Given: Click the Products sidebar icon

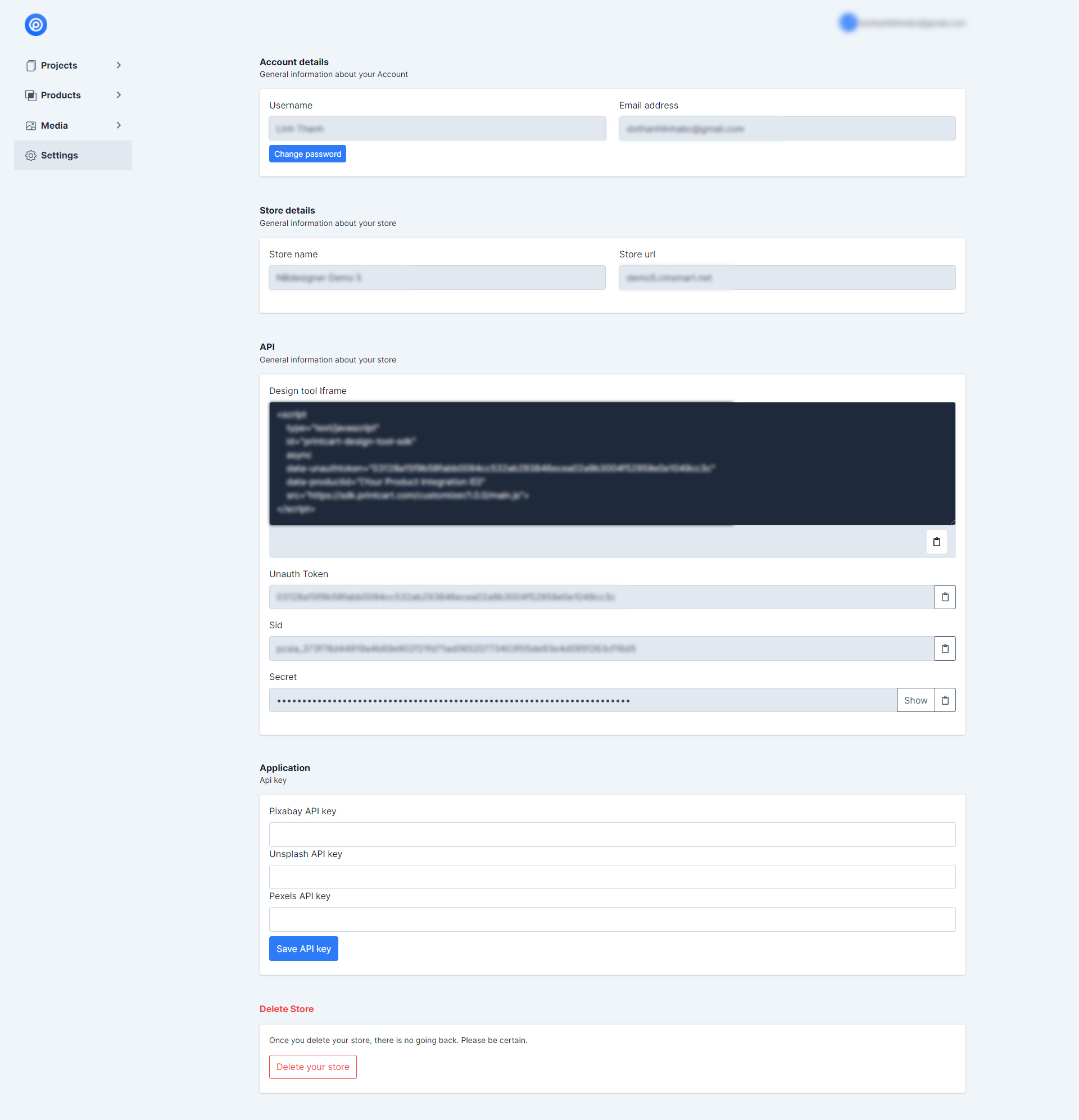Looking at the screenshot, I should coord(30,95).
